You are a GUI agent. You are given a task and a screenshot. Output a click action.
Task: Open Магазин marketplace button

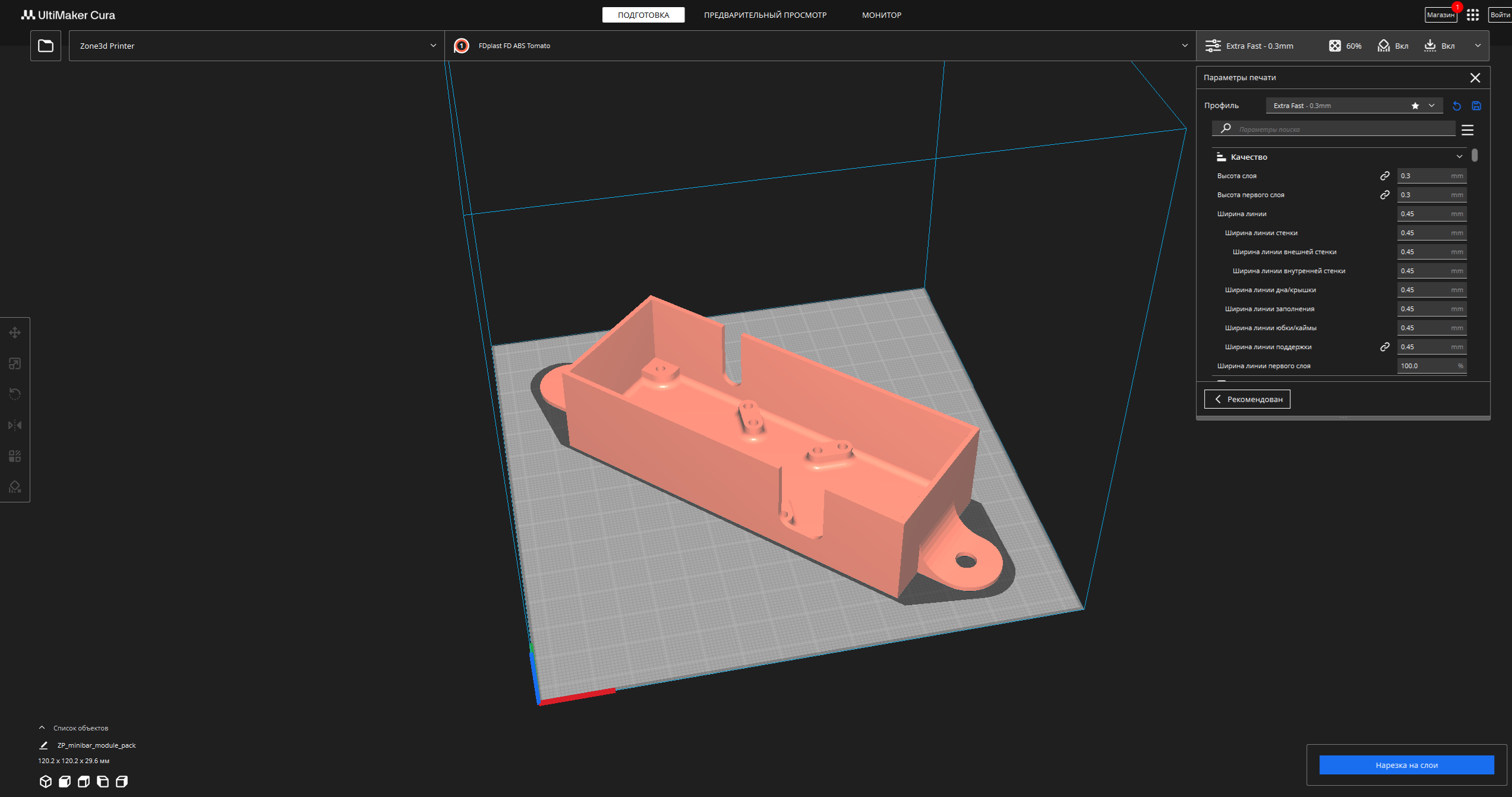1441,15
